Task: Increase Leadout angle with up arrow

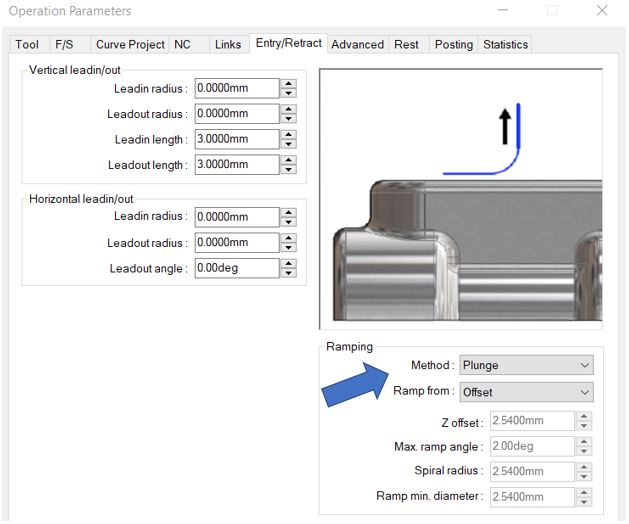Action: point(288,263)
